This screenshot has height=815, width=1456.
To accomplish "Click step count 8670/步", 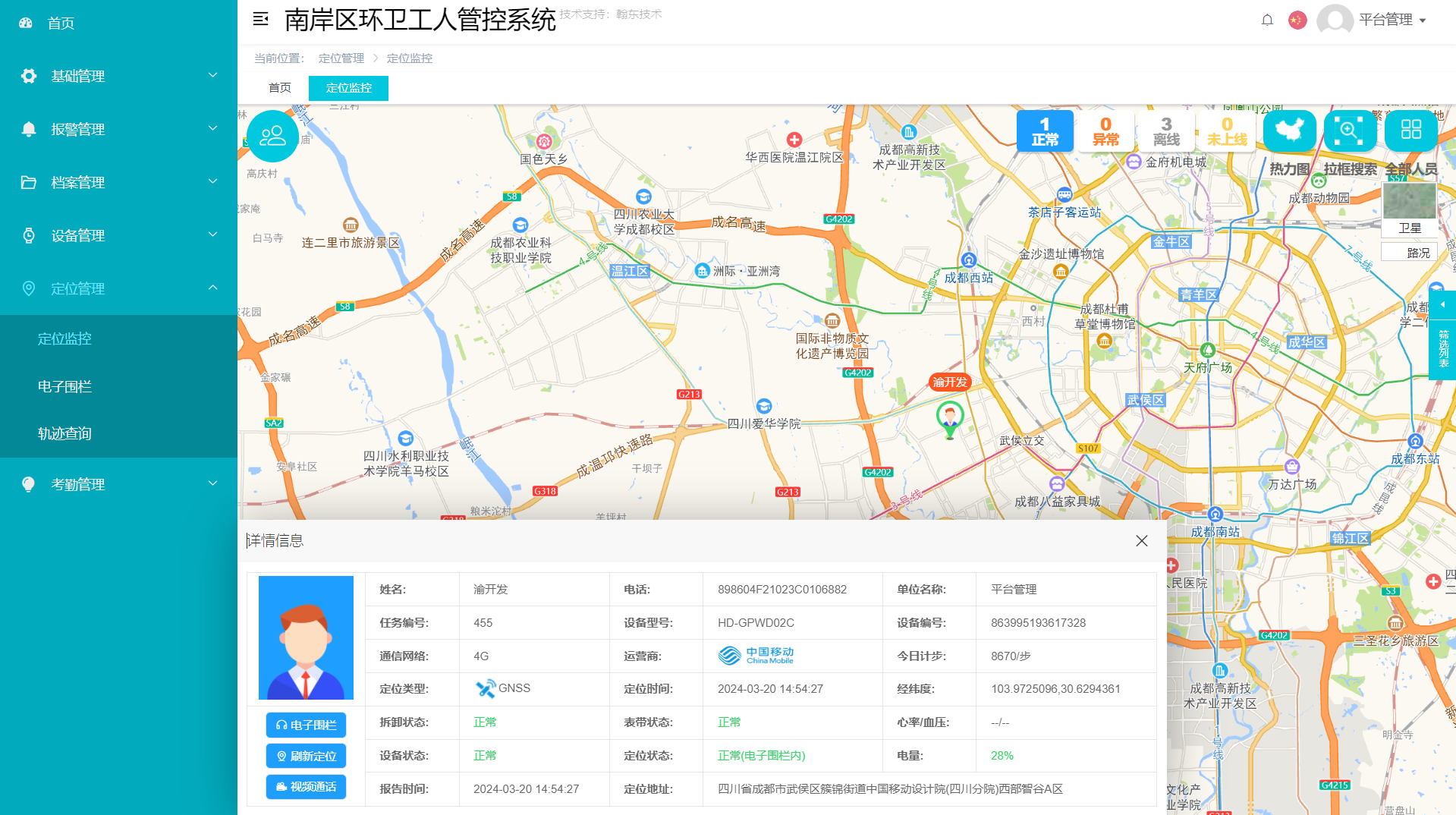I will point(1011,656).
